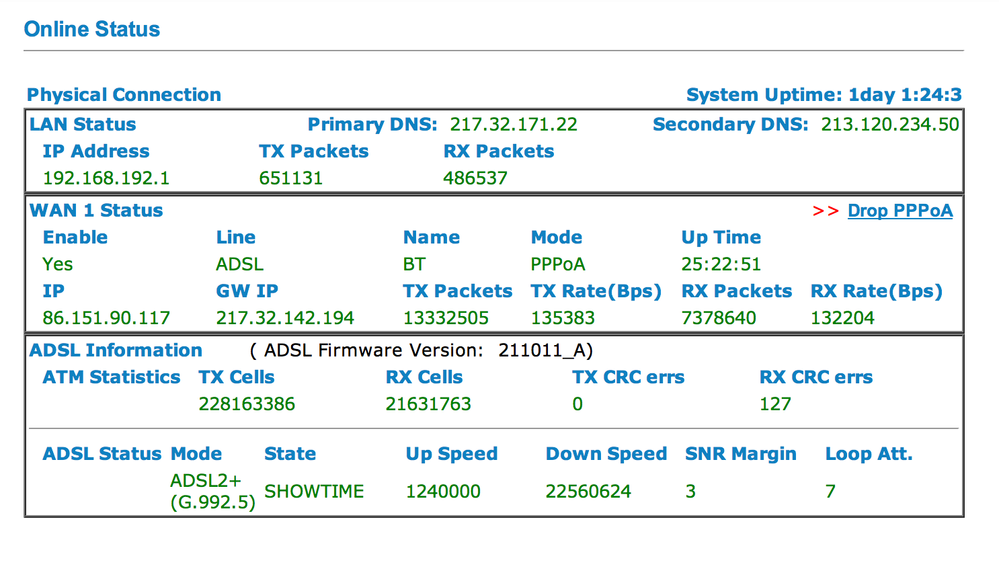Screen dimensions: 999x565
Task: Click the WAN IP 86.151.90.117
Action: tap(106, 318)
